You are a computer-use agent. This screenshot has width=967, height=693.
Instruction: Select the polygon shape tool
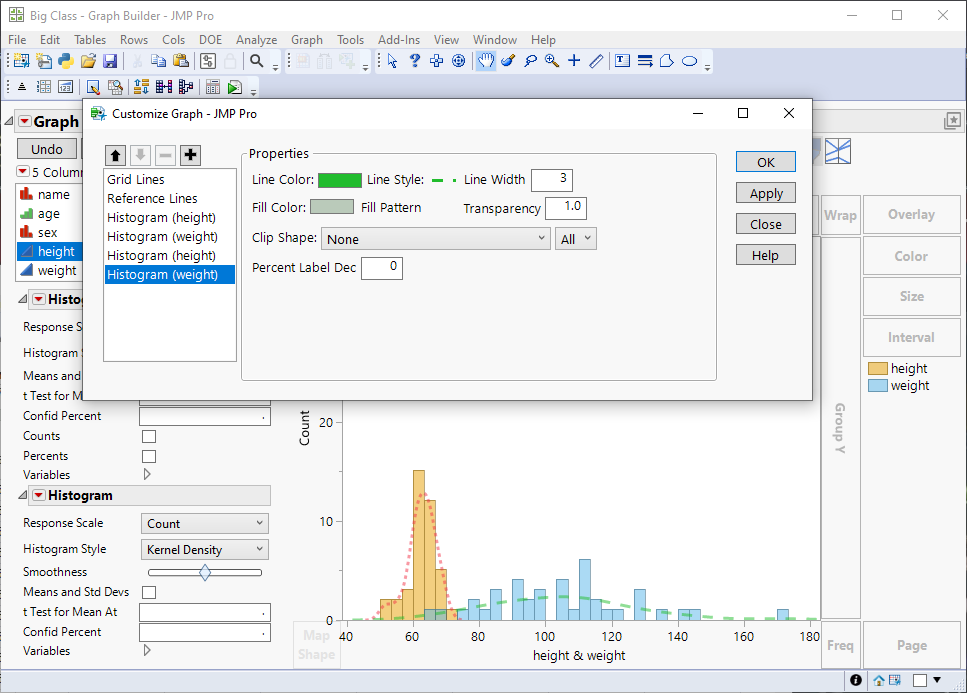667,61
